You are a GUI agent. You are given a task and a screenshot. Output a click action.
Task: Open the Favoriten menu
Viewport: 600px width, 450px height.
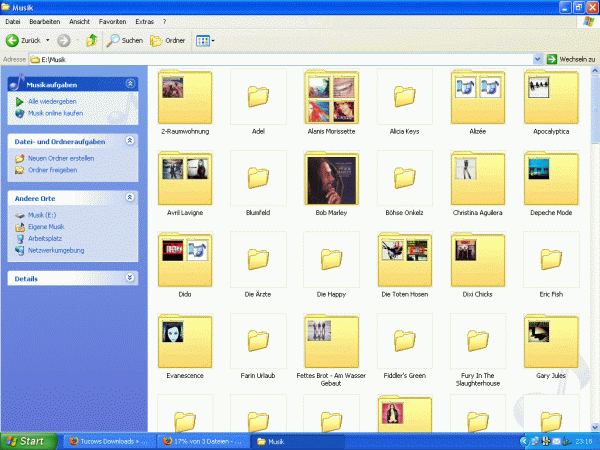tap(112, 21)
